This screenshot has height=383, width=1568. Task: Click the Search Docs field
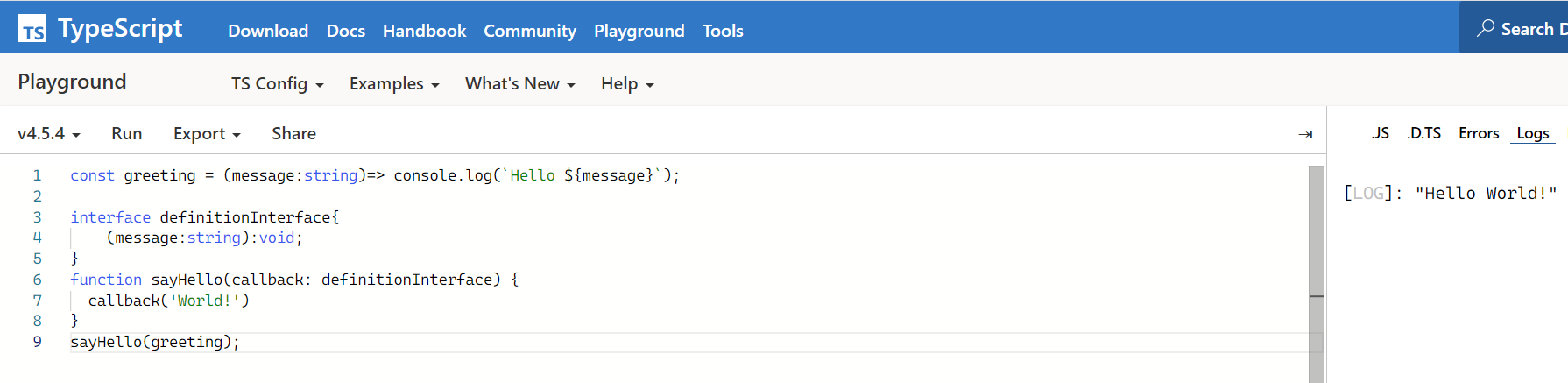pos(1514,28)
